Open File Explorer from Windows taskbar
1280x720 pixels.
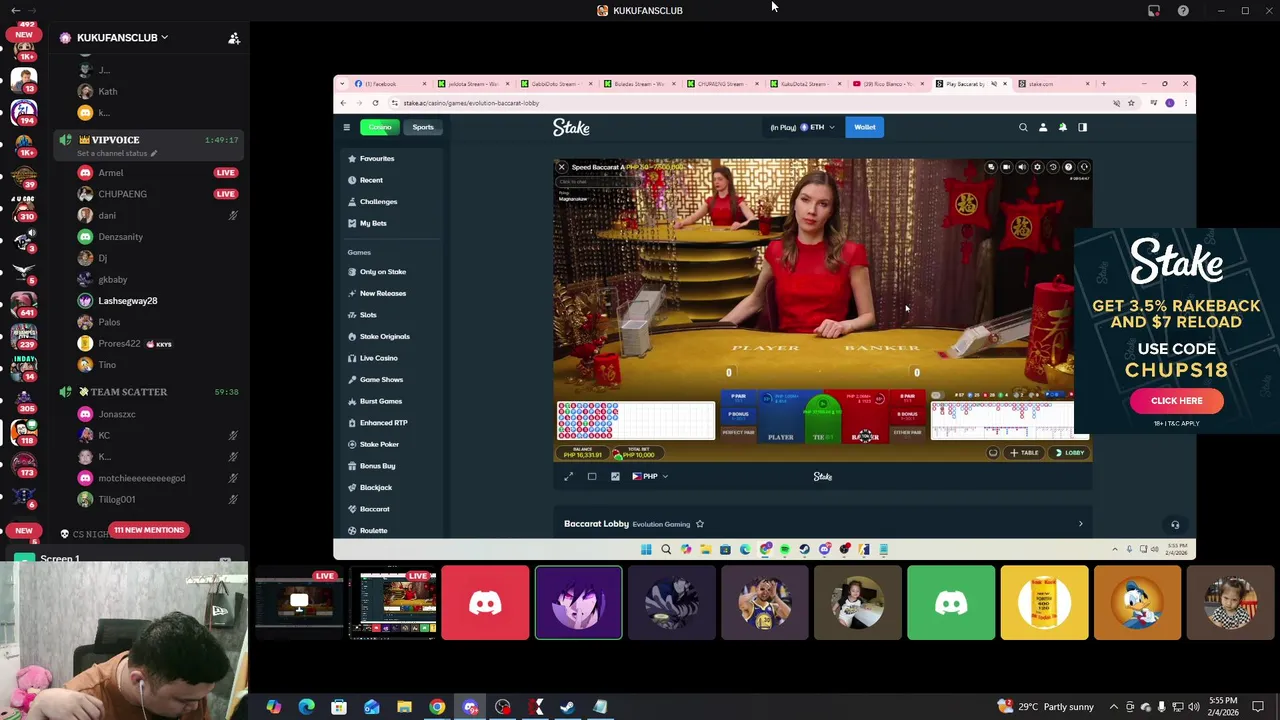point(404,707)
